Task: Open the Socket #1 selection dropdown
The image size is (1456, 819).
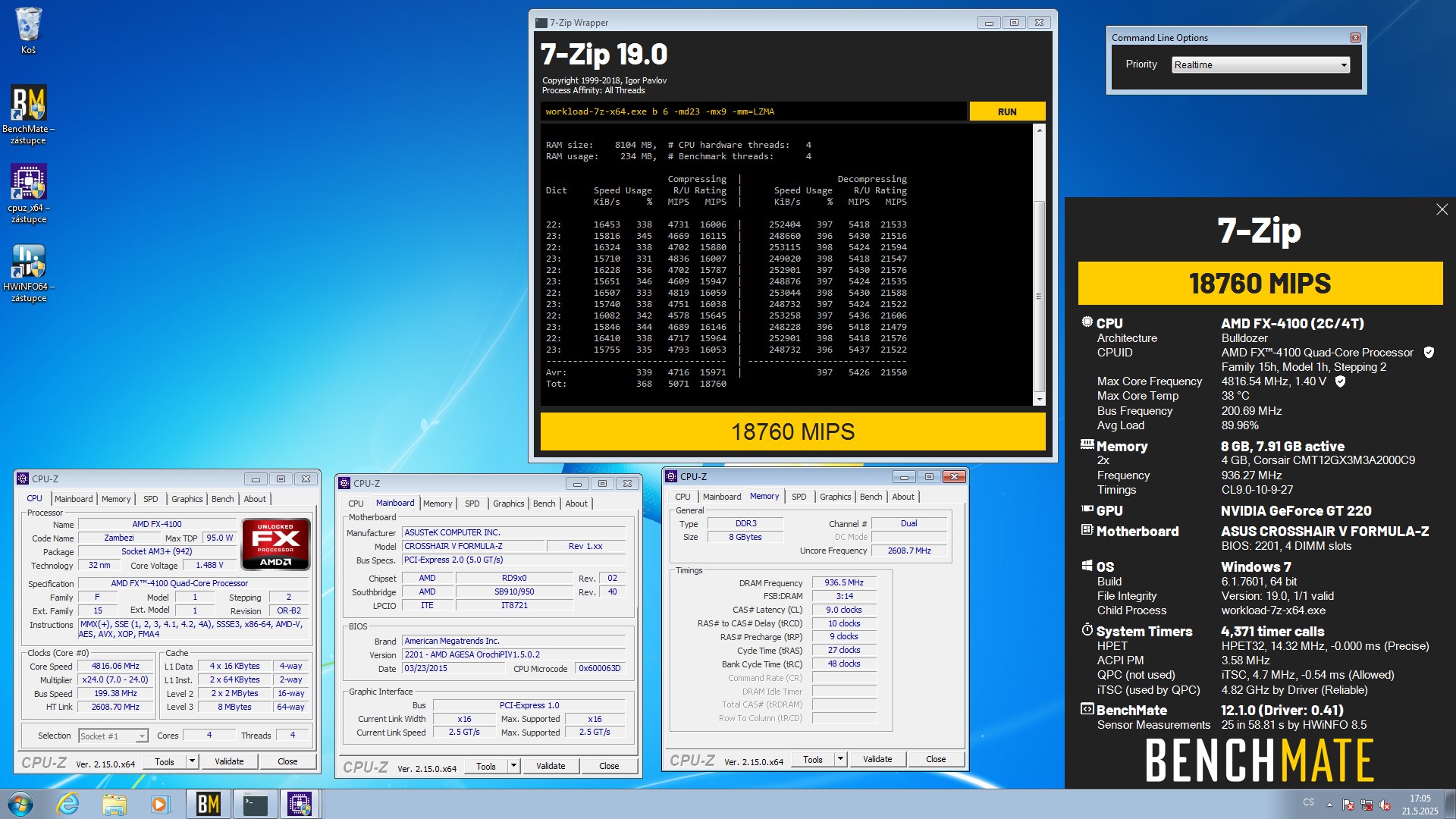Action: pyautogui.click(x=112, y=736)
